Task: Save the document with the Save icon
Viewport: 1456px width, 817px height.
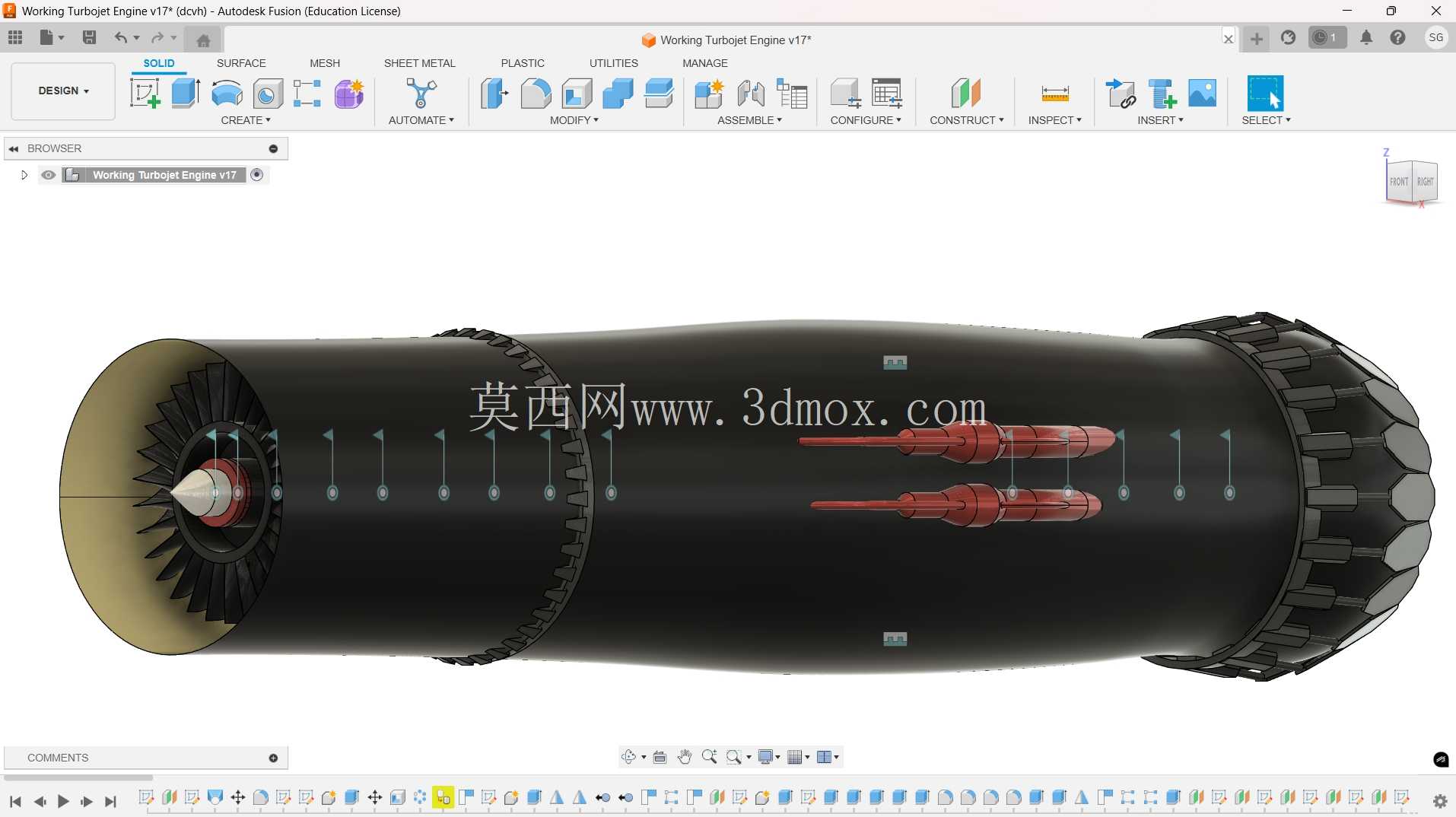Action: click(x=89, y=37)
